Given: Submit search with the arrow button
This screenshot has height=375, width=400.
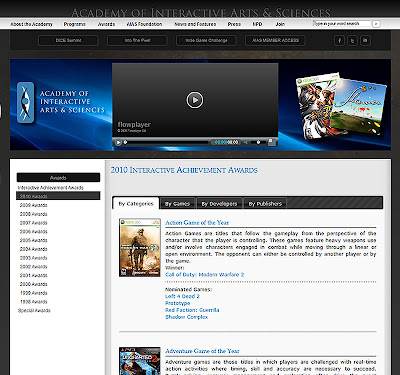Looking at the screenshot, I should click(x=376, y=24).
